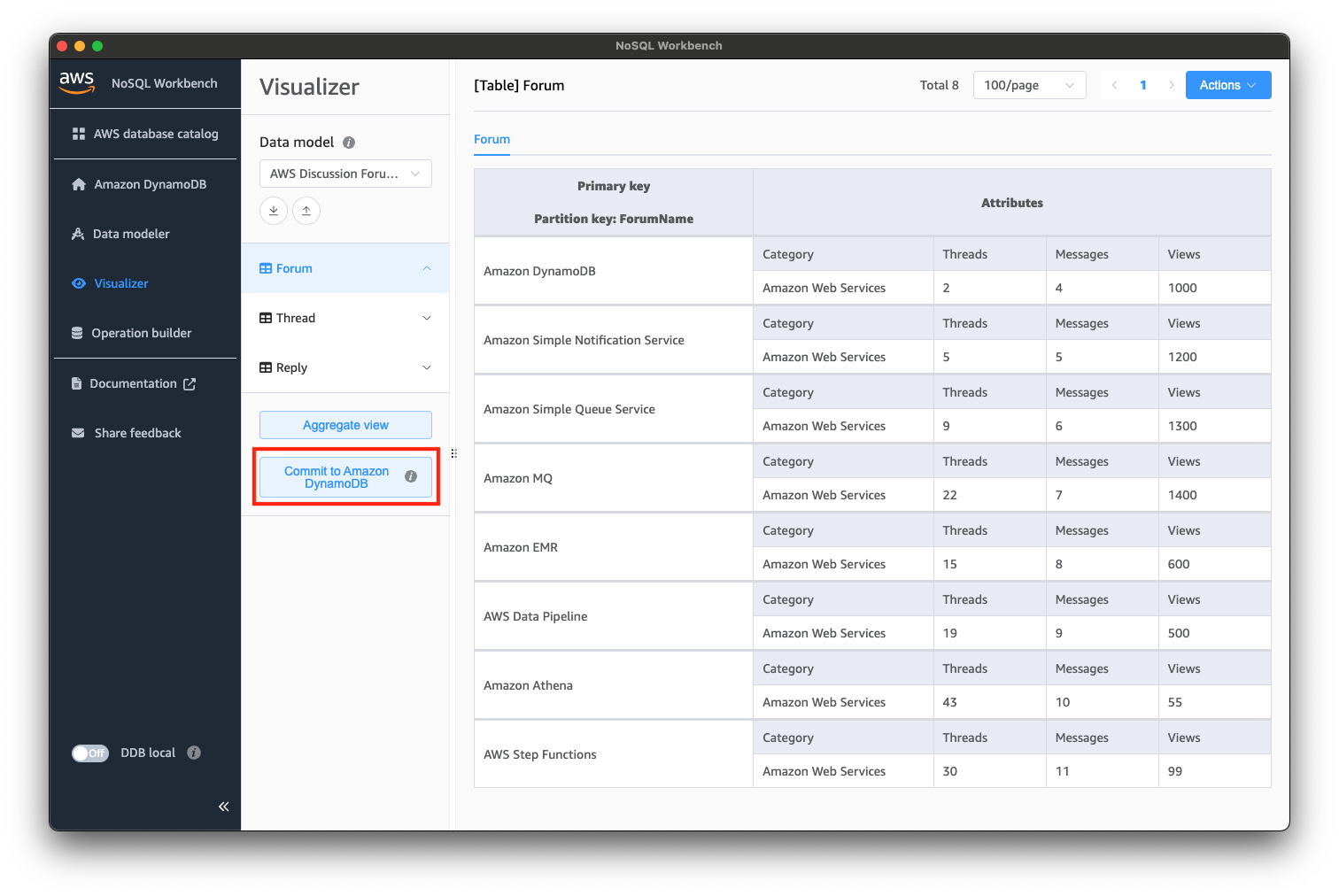1339x896 pixels.
Task: Open AWS database catalog grid icon
Action: coord(79,134)
